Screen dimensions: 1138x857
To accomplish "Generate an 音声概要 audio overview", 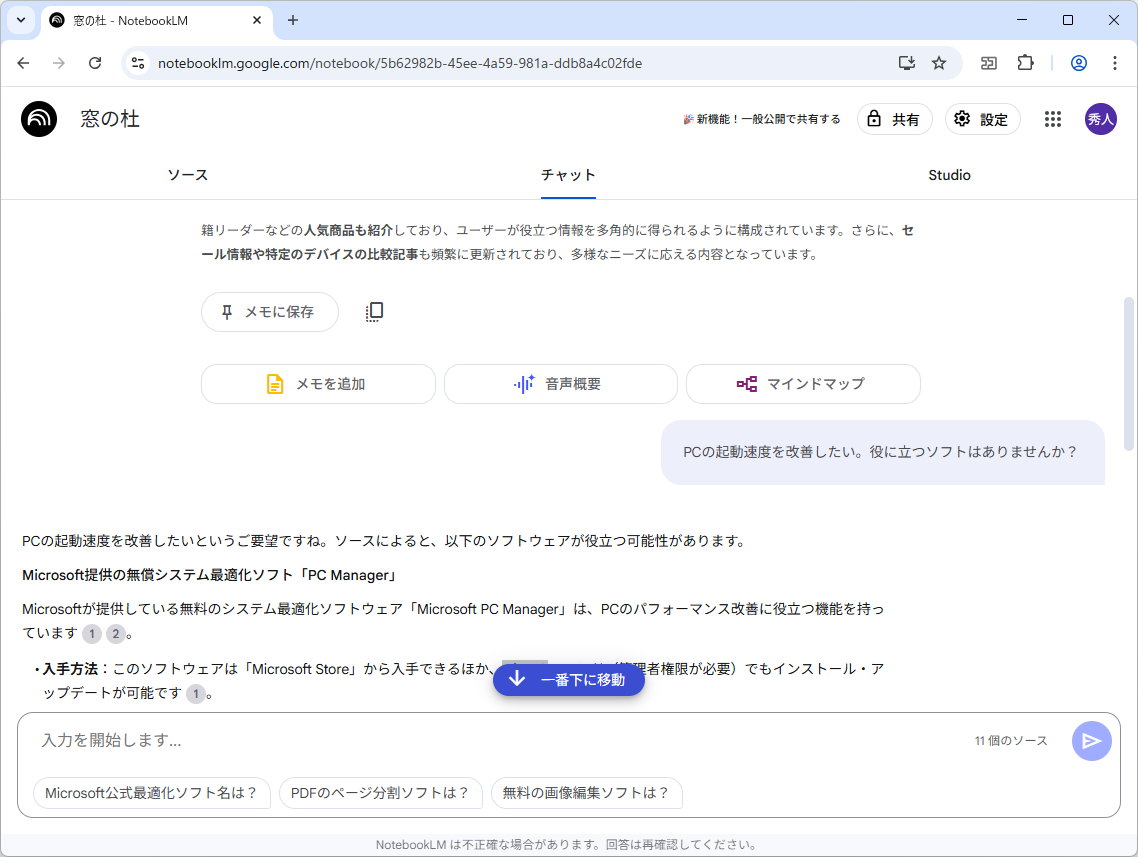I will click(x=560, y=384).
